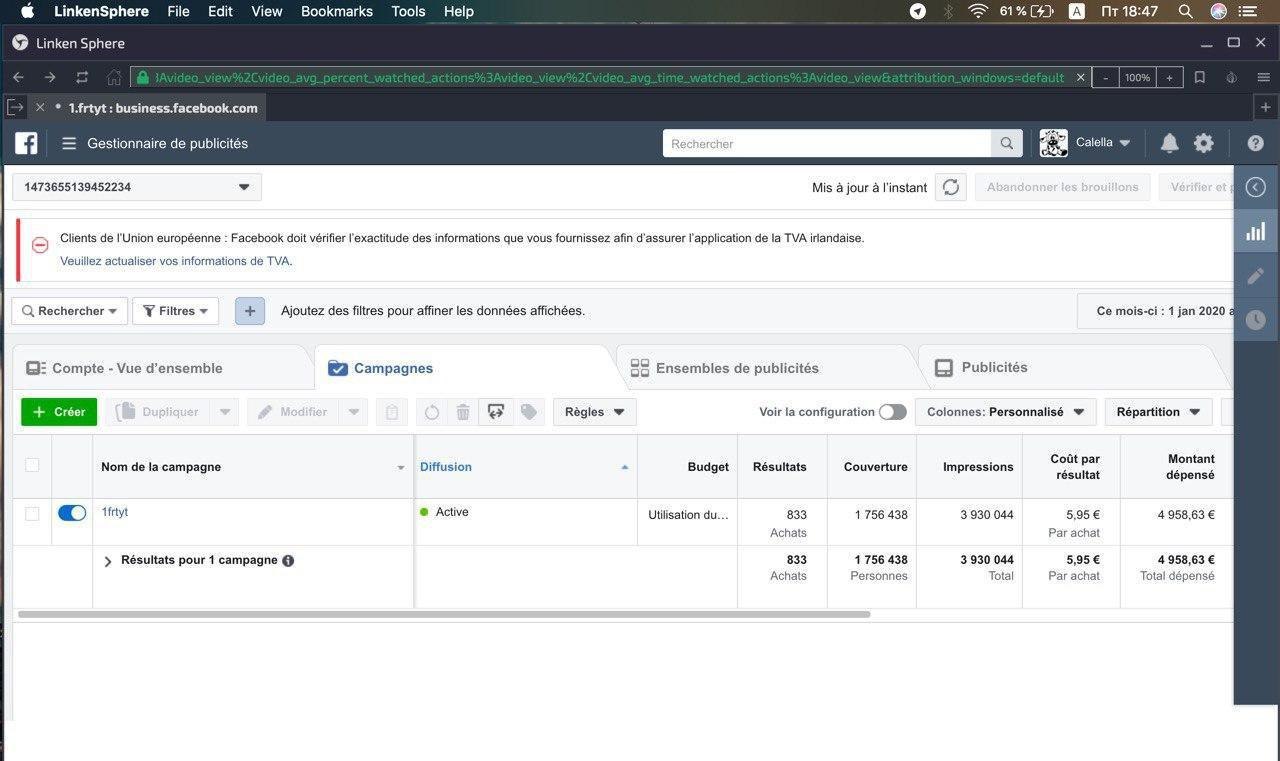Click the trash delete icon
This screenshot has height=761, width=1280.
tap(463, 412)
